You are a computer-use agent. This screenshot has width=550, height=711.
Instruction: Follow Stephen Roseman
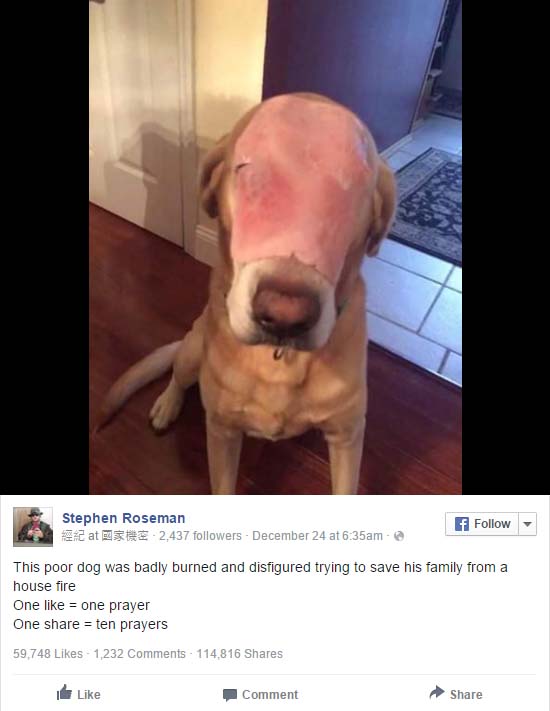click(x=482, y=524)
